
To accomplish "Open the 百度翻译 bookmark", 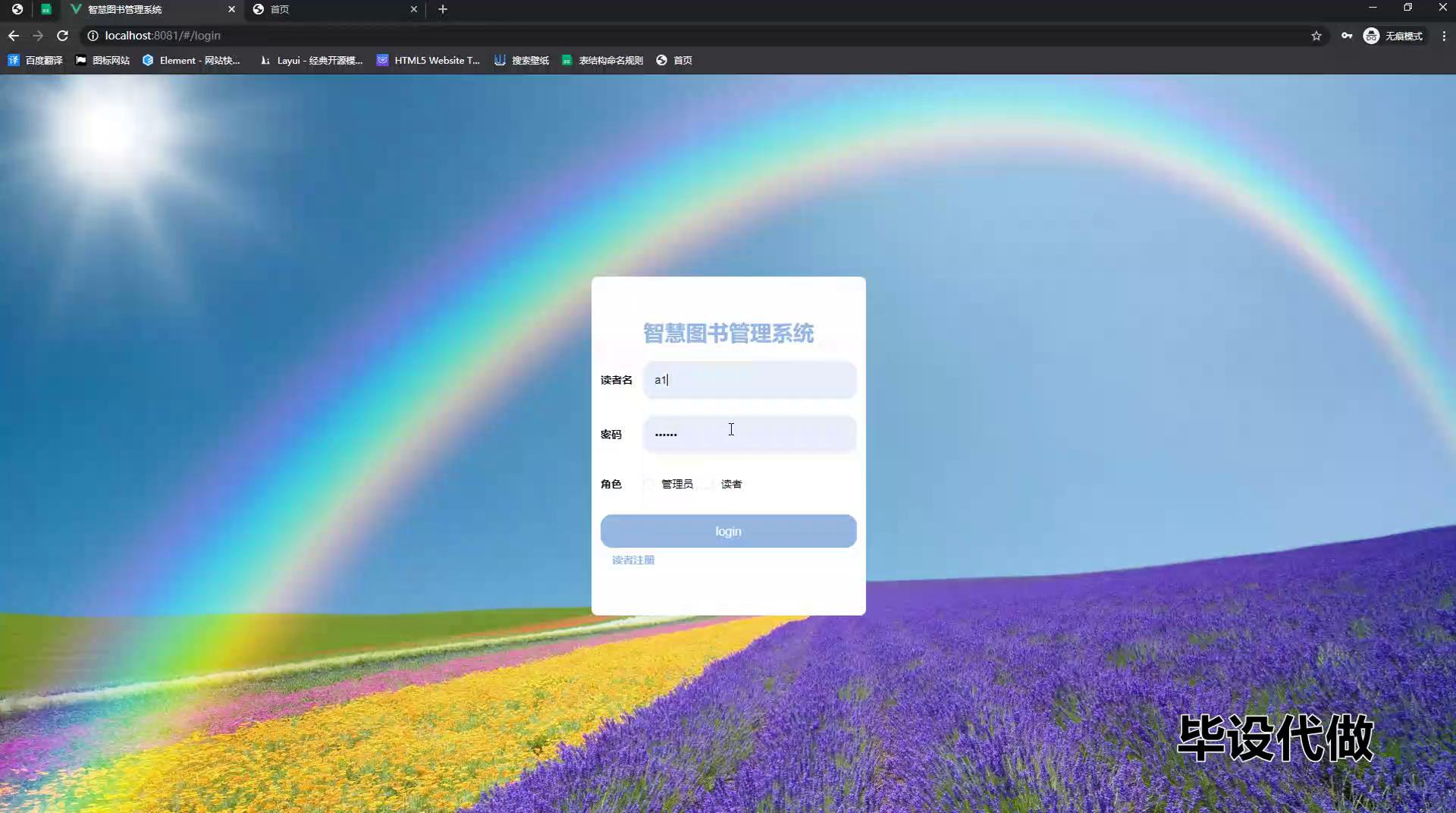I will pyautogui.click(x=36, y=60).
